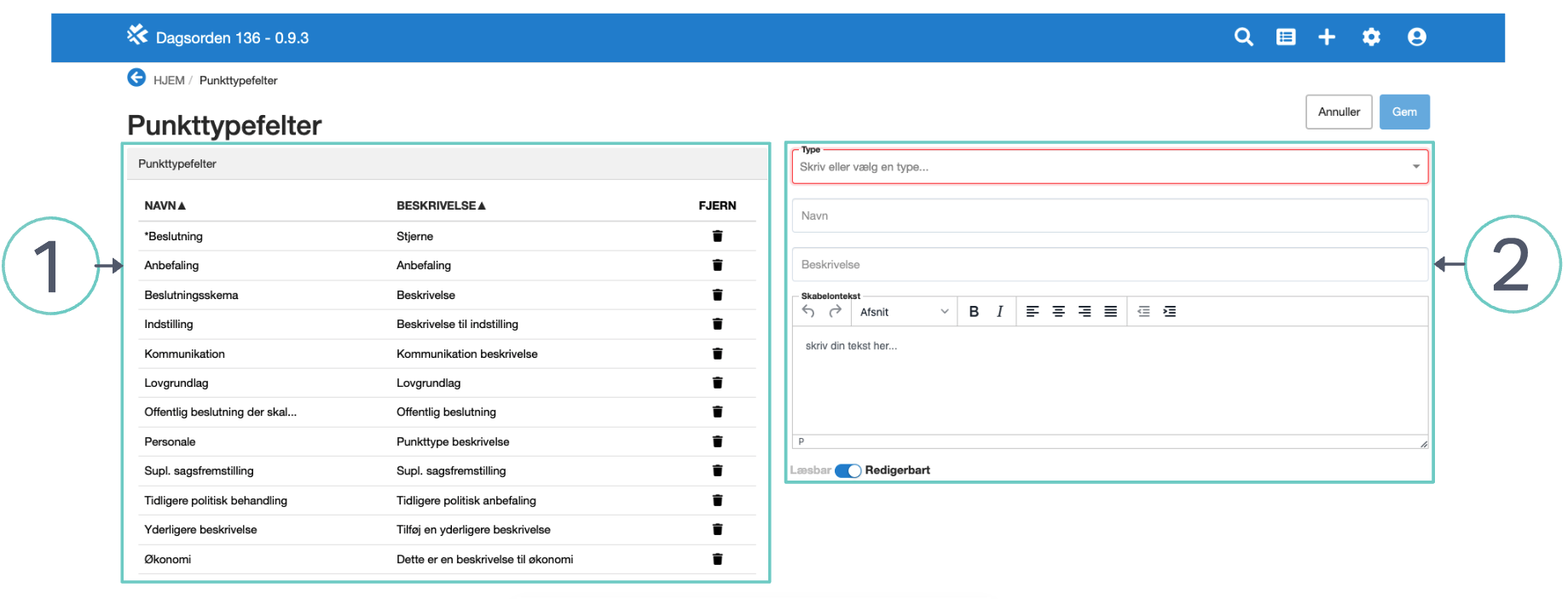Image resolution: width=1568 pixels, height=599 pixels.
Task: Open the list view icon in header
Action: point(1285,37)
